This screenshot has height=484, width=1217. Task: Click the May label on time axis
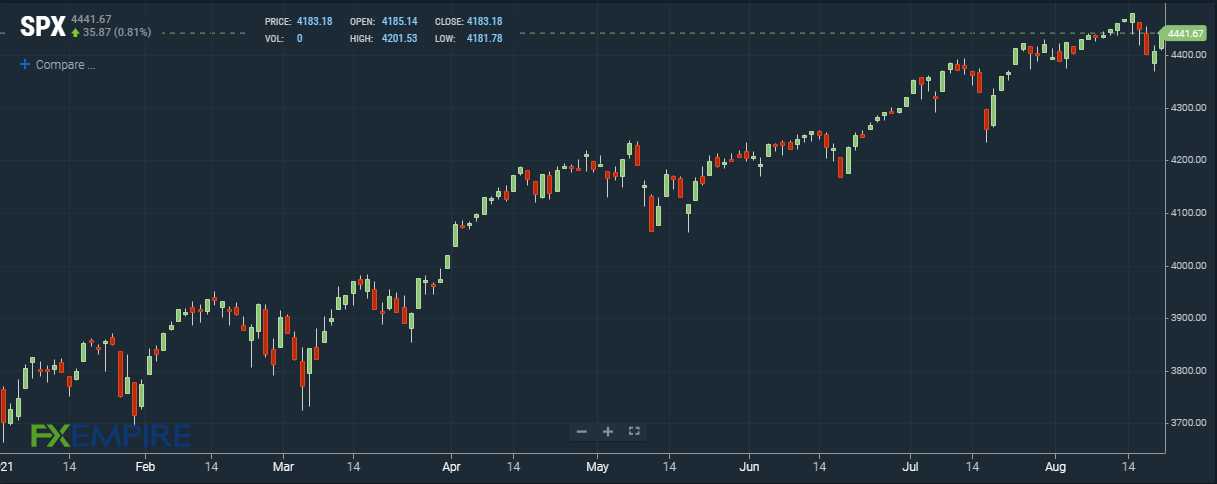tap(598, 466)
